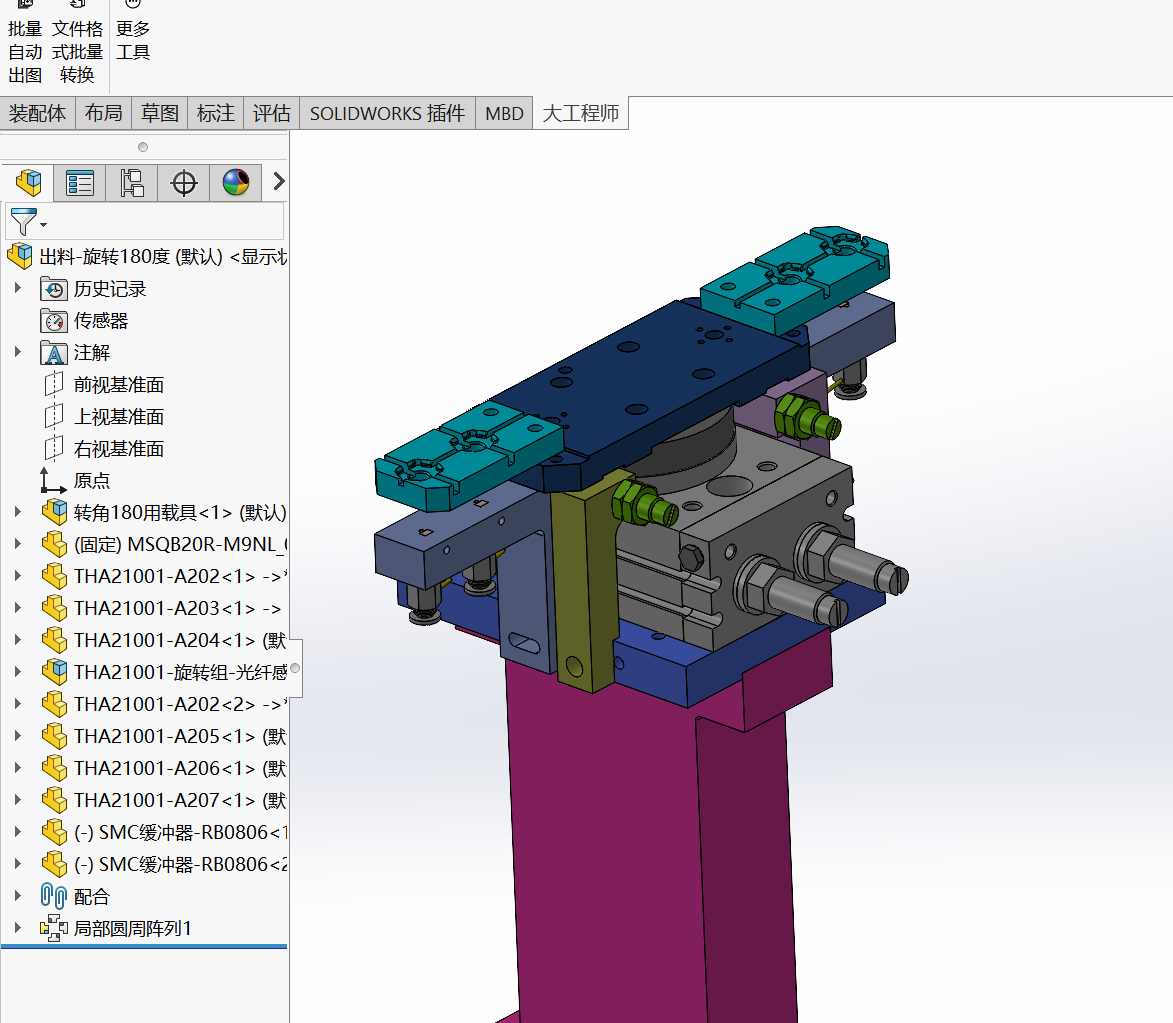Image resolution: width=1173 pixels, height=1023 pixels.
Task: Select the 原点 origin icon
Action: point(52,480)
